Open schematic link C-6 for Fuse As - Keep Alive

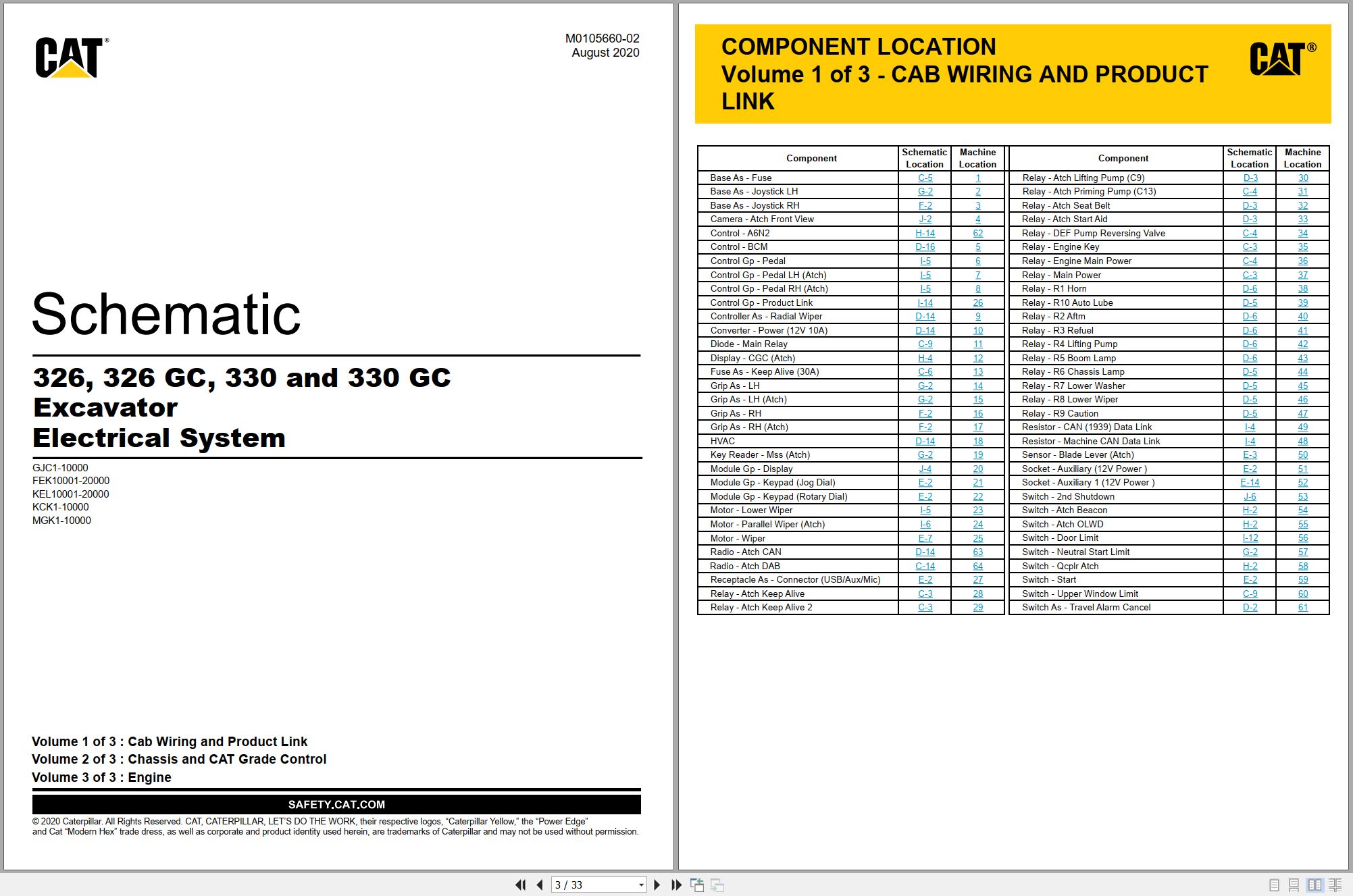click(925, 372)
